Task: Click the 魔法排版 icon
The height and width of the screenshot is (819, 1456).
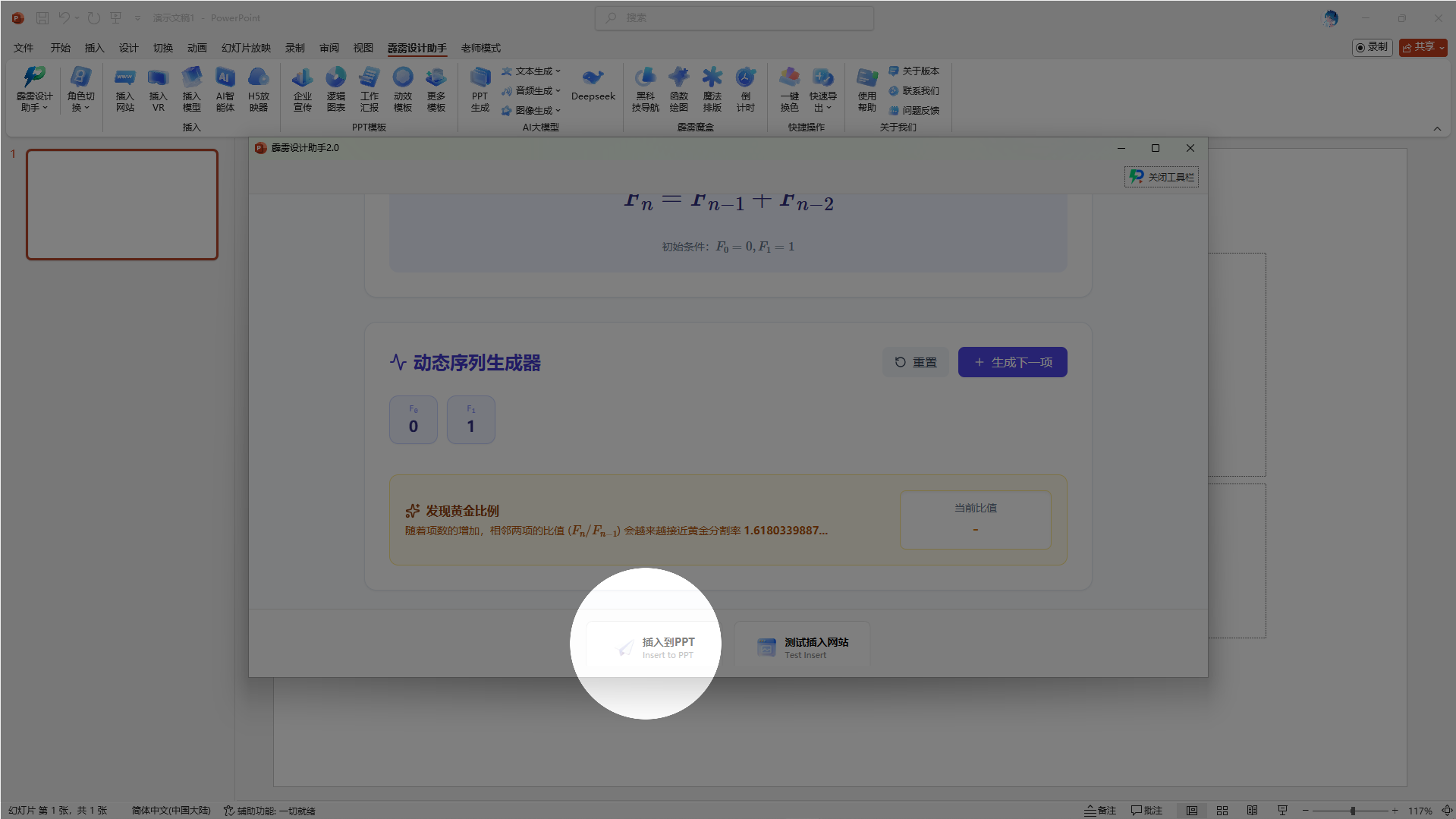Action: (712, 90)
